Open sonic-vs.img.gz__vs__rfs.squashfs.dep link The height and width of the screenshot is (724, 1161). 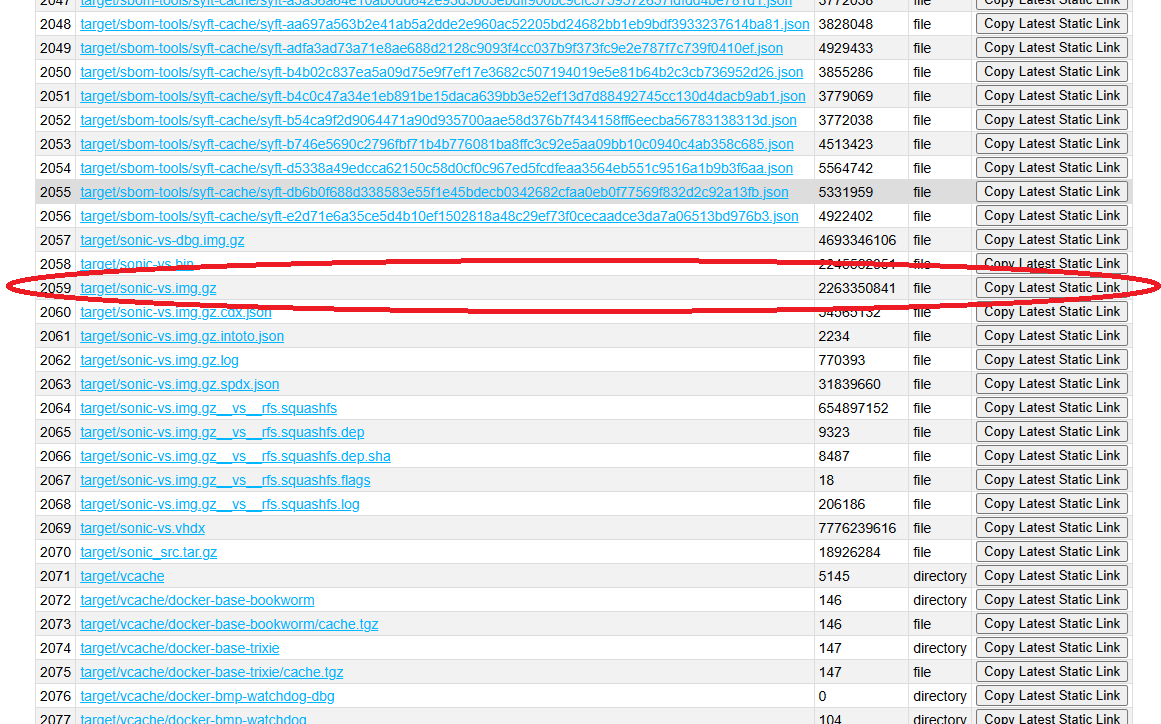tap(222, 432)
